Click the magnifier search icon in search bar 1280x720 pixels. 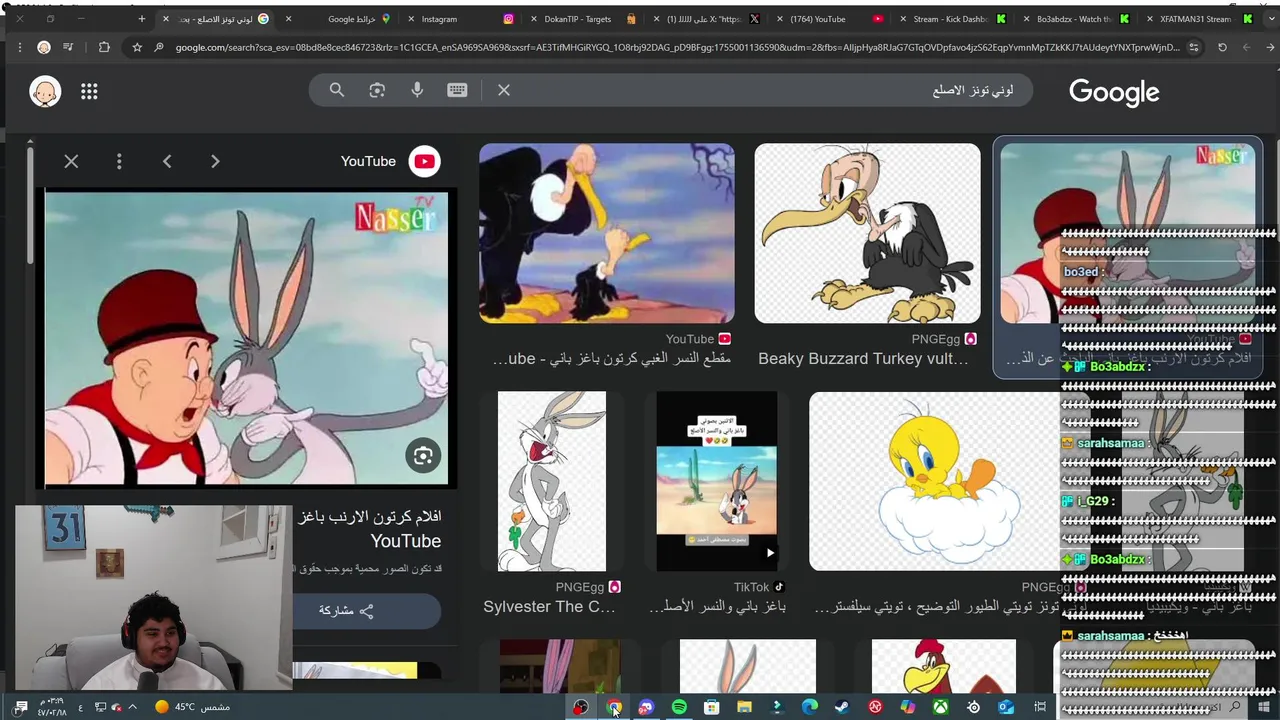click(337, 90)
